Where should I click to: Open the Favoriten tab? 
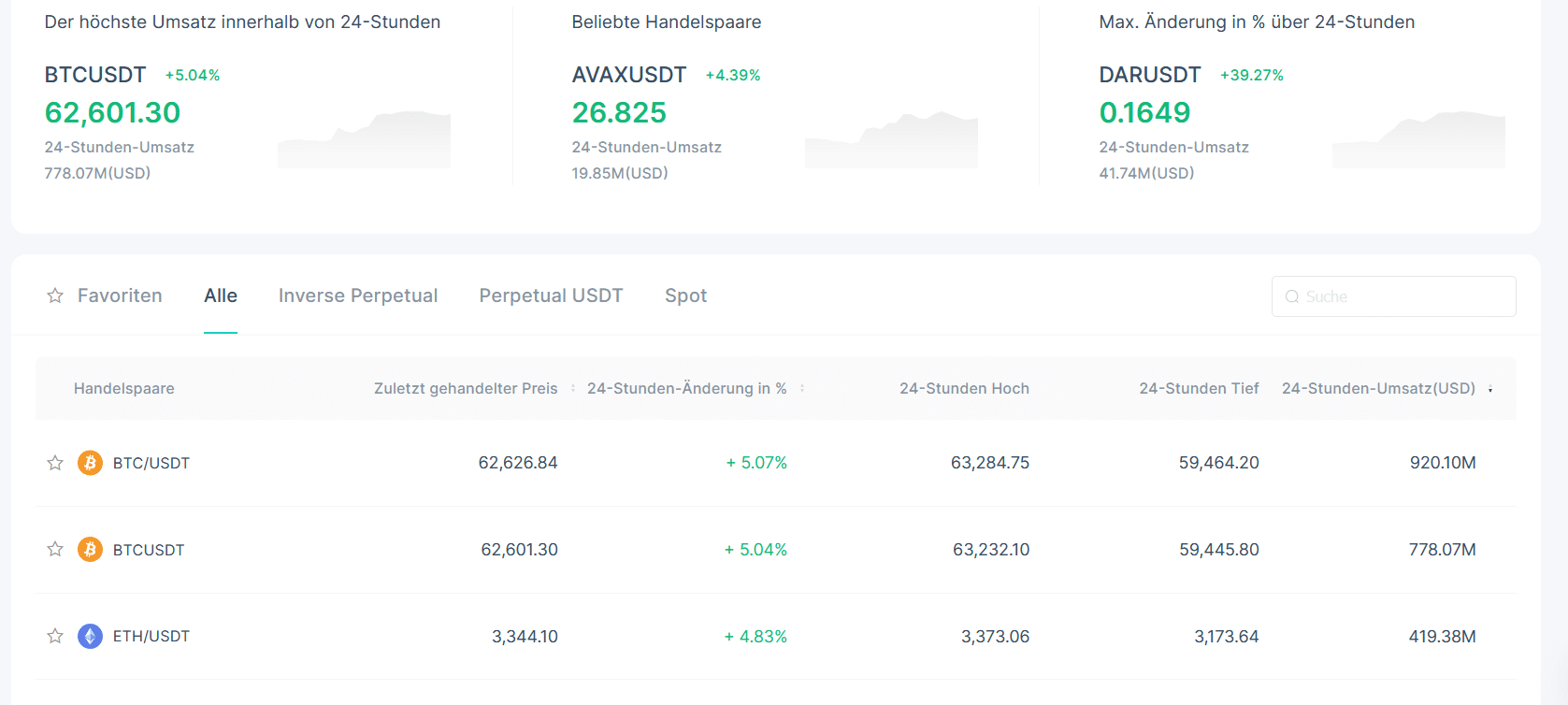click(120, 295)
